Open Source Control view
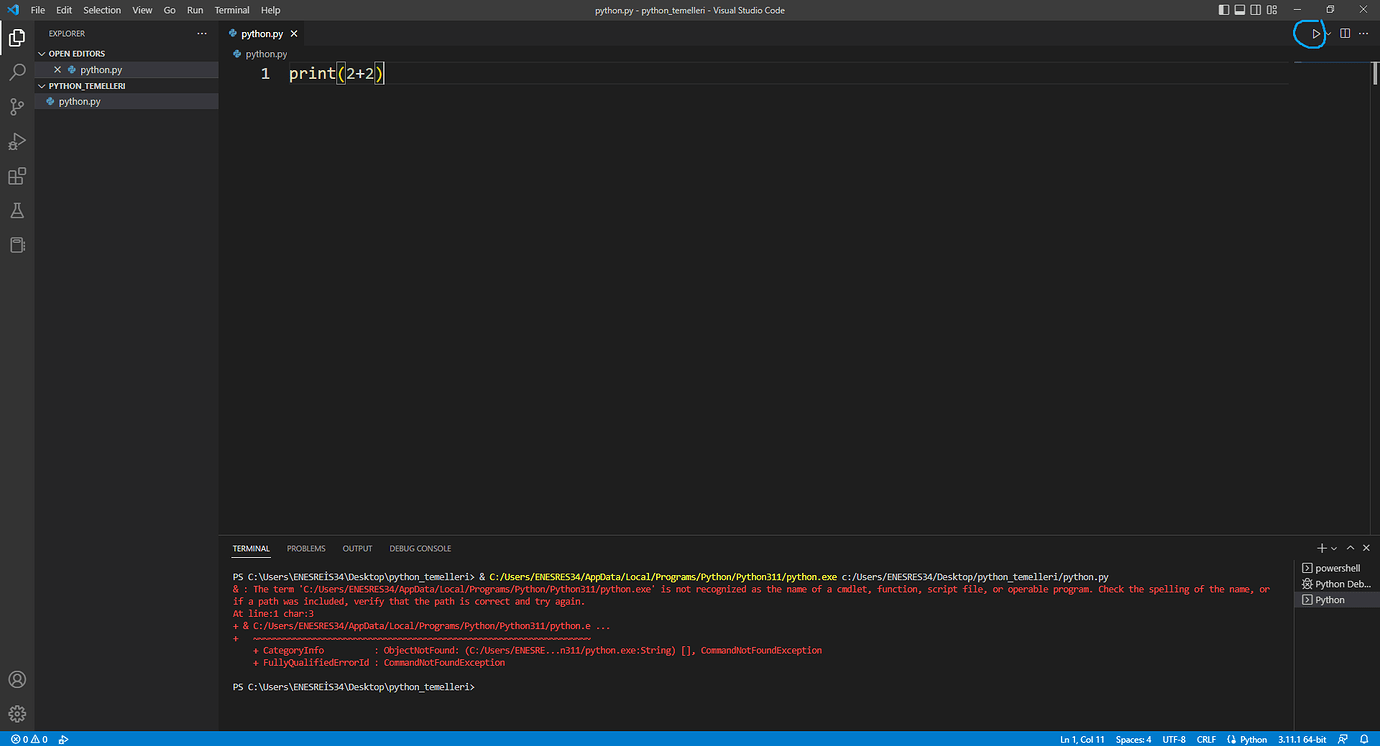Screen dimensions: 1380x746 pyautogui.click(x=16, y=106)
